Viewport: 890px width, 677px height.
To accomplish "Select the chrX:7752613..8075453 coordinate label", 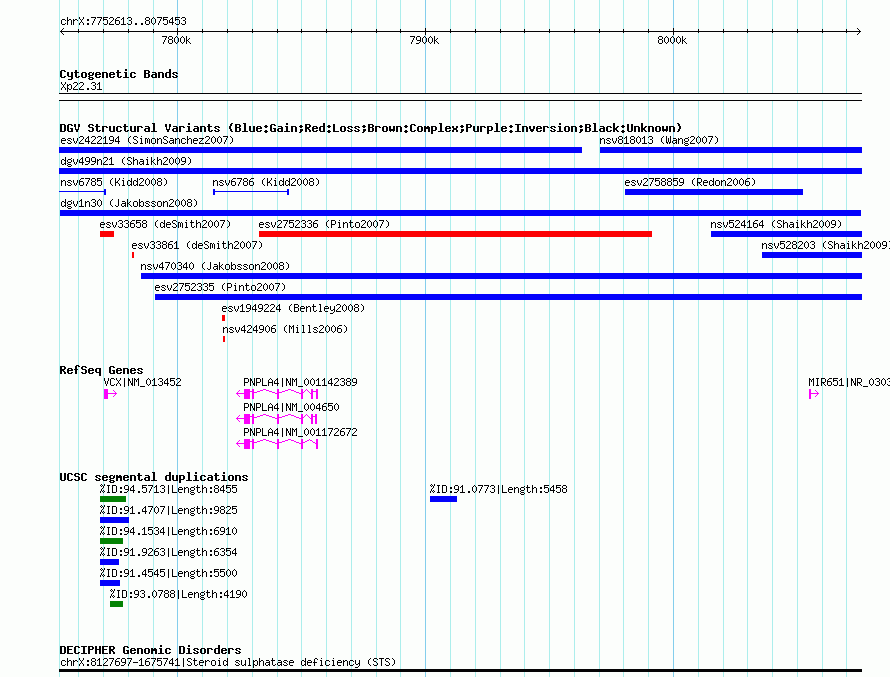I will click(x=123, y=22).
